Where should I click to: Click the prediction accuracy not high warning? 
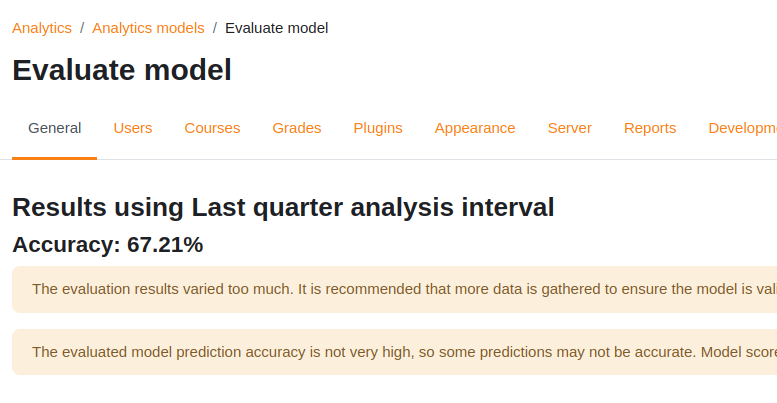[x=394, y=352]
